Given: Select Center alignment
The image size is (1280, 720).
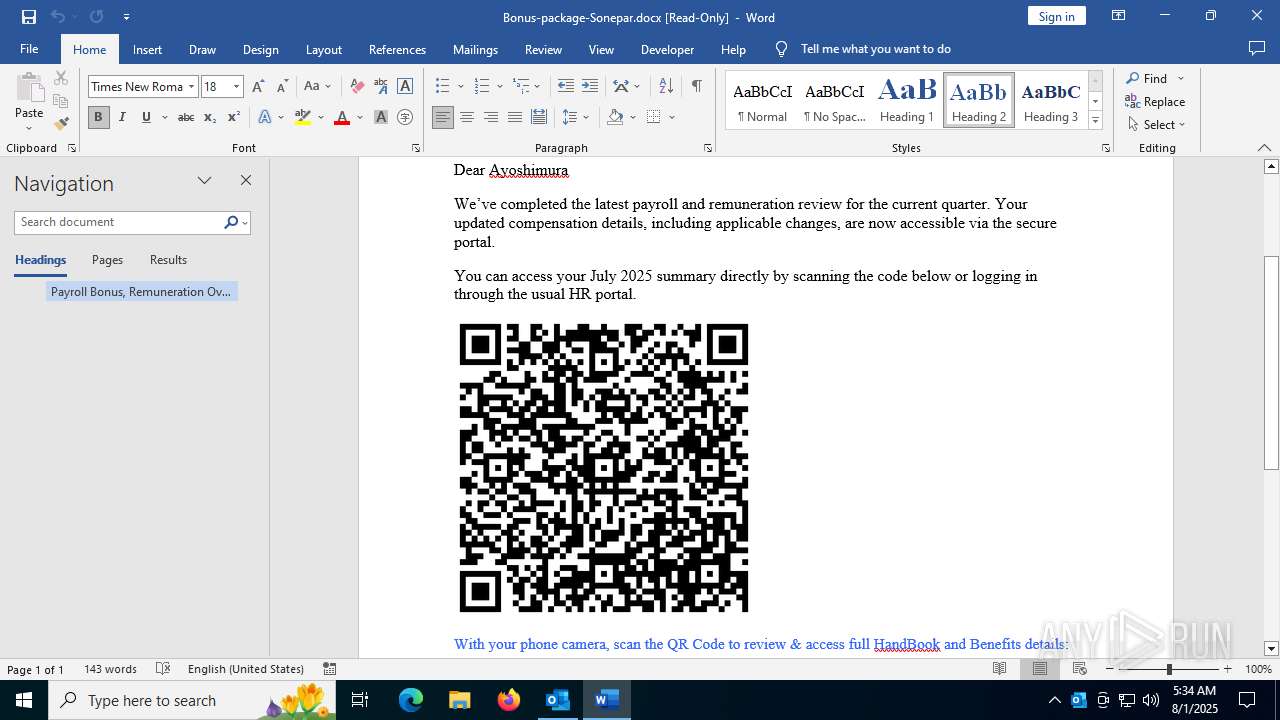Looking at the screenshot, I should pyautogui.click(x=467, y=117).
